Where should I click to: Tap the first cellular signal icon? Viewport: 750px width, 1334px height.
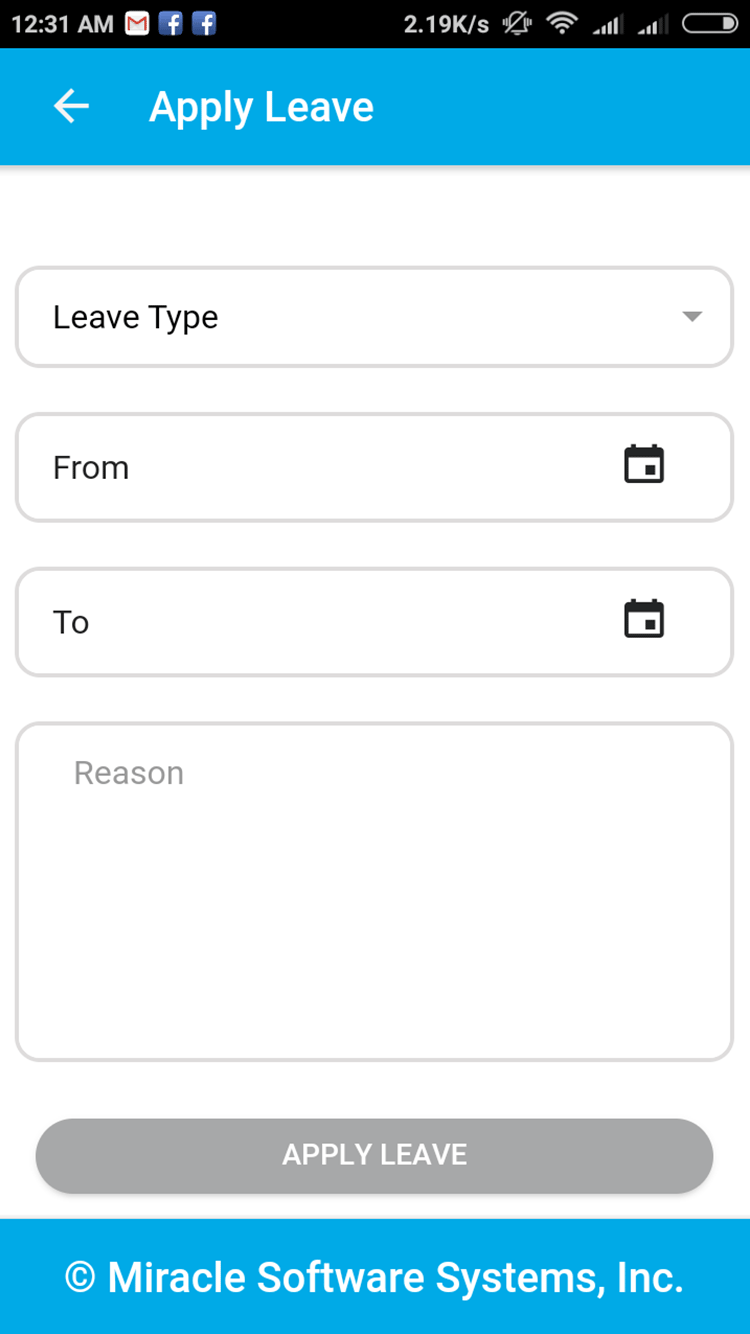pos(607,24)
